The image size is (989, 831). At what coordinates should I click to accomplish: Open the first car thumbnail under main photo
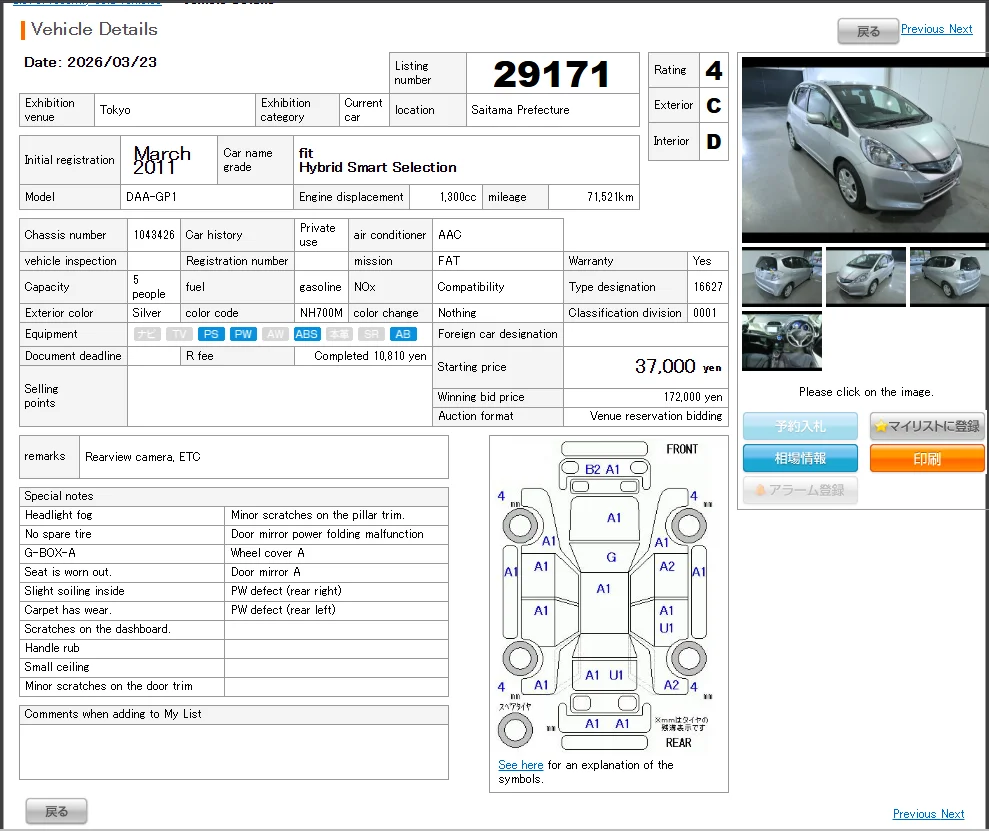point(781,277)
